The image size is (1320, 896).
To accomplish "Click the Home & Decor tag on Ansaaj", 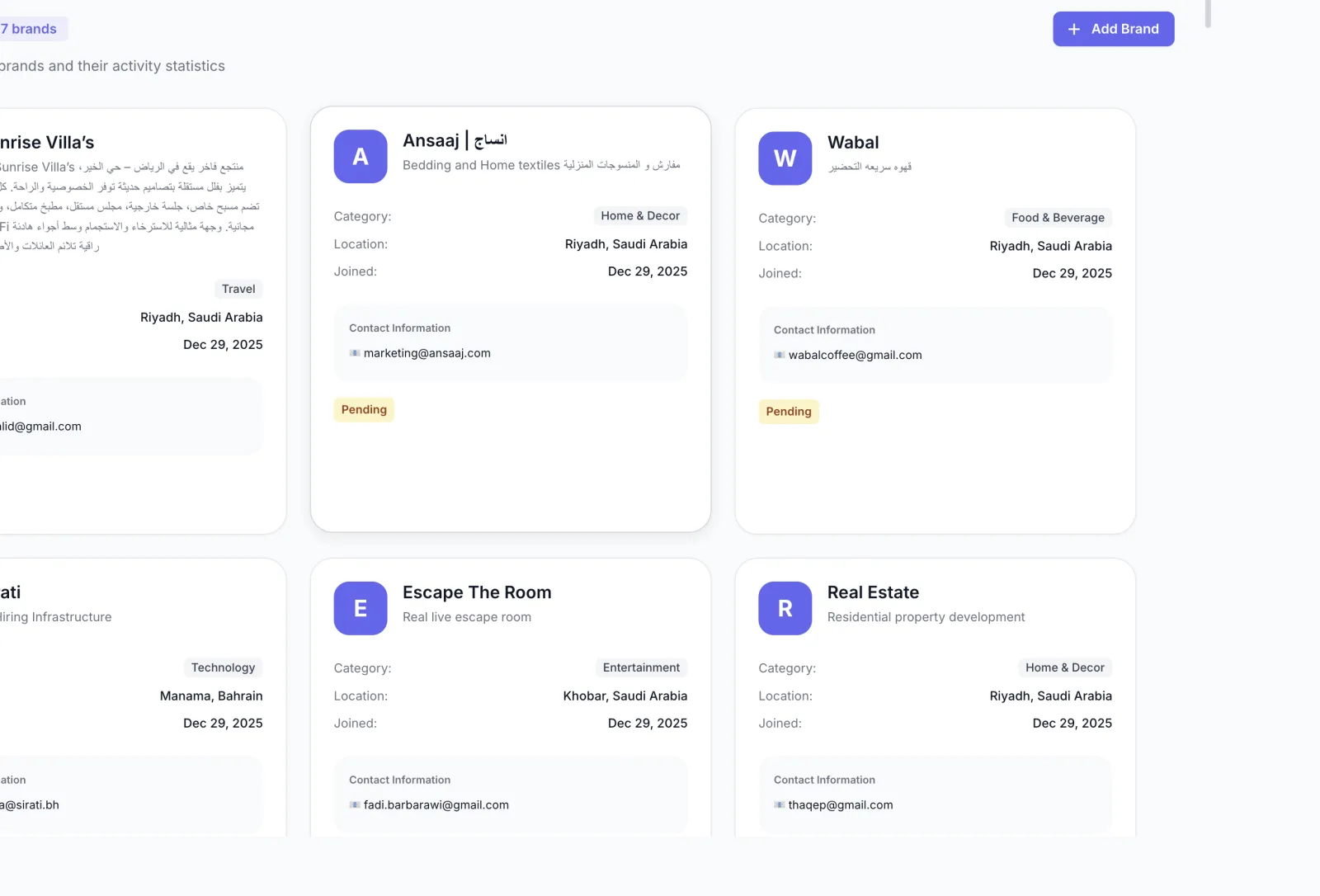I will point(640,215).
